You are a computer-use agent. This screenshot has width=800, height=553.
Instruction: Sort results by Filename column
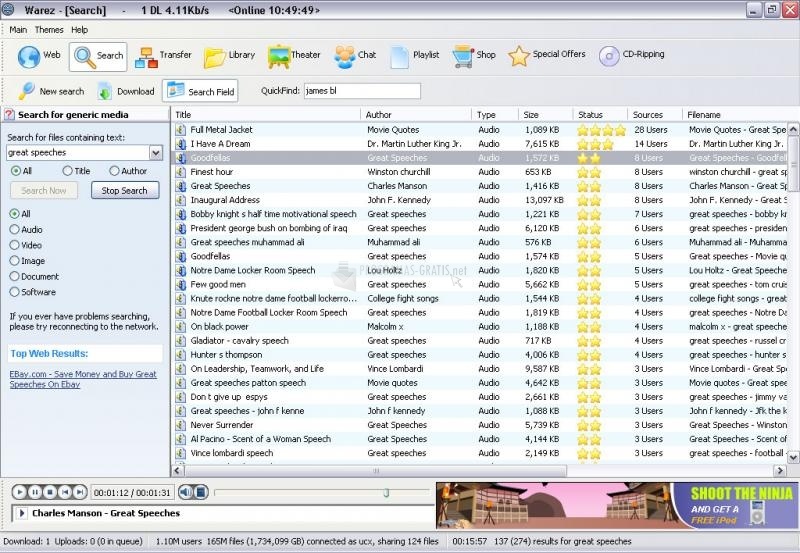[741, 115]
